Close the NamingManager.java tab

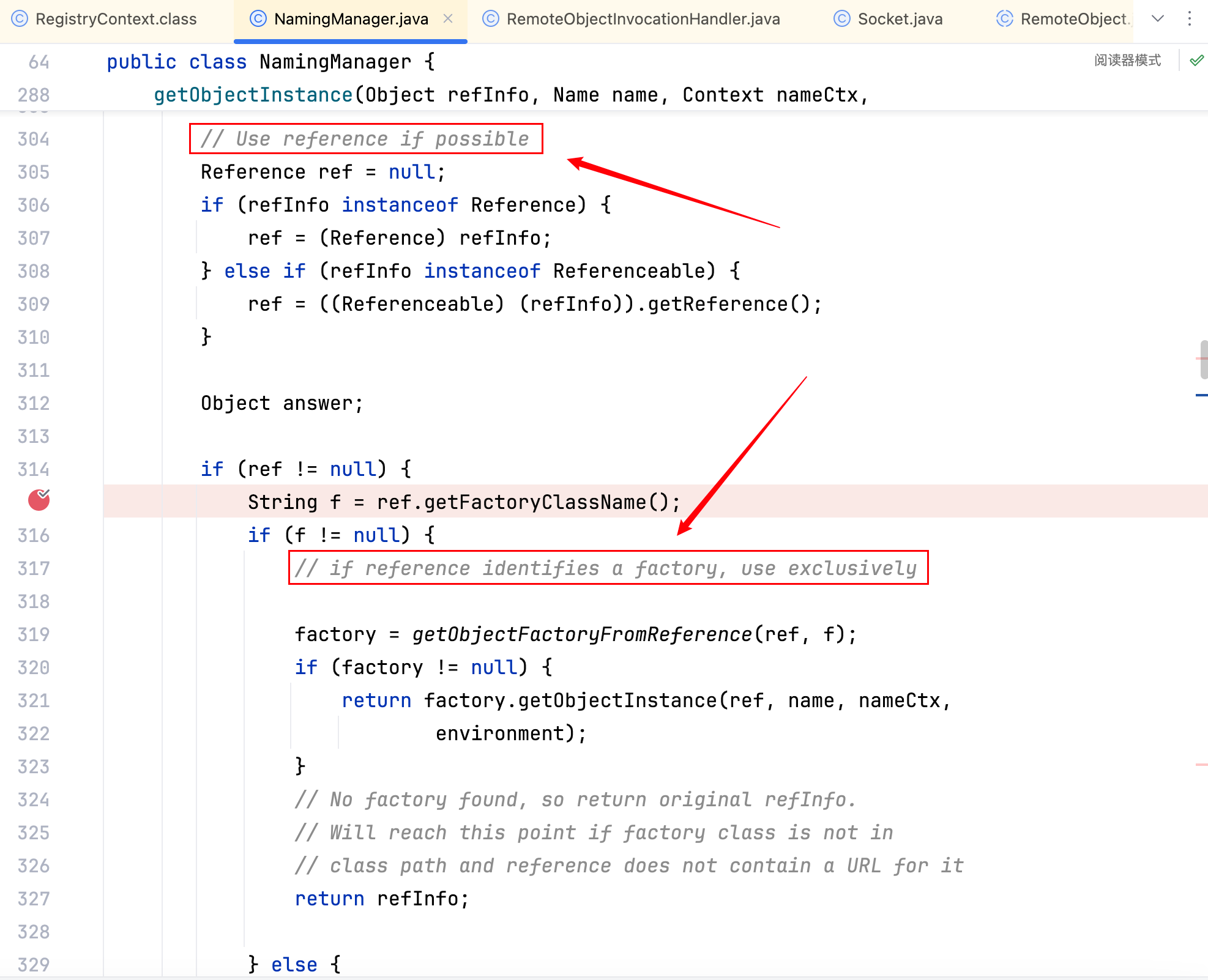click(x=448, y=19)
